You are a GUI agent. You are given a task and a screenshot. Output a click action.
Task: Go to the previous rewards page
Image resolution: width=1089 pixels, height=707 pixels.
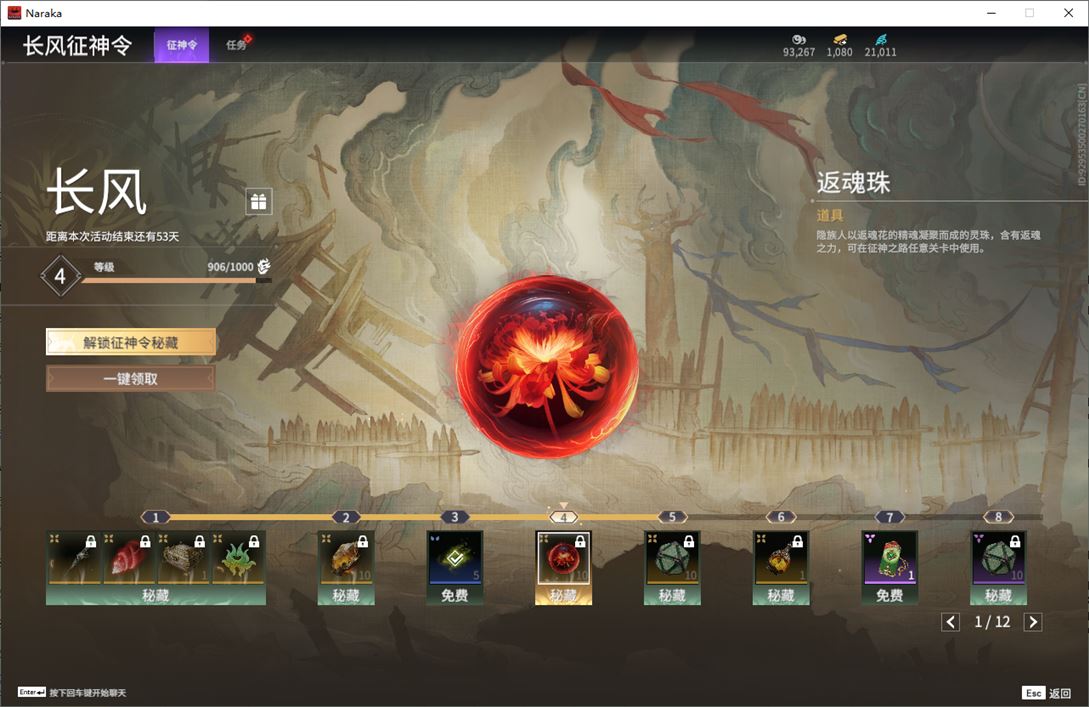point(951,622)
